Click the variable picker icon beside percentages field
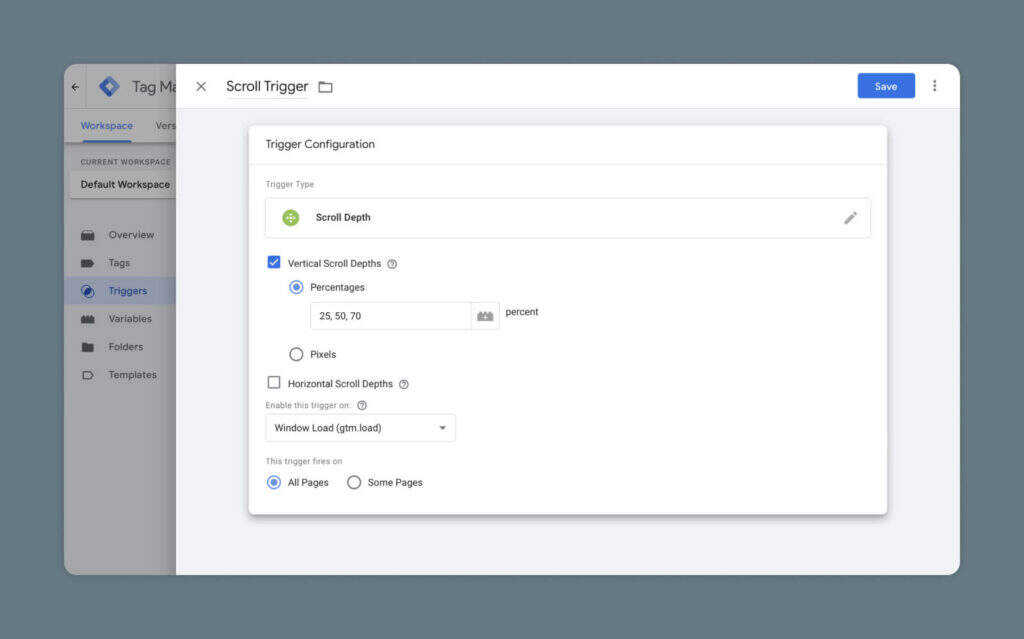Viewport: 1024px width, 639px height. coord(485,316)
